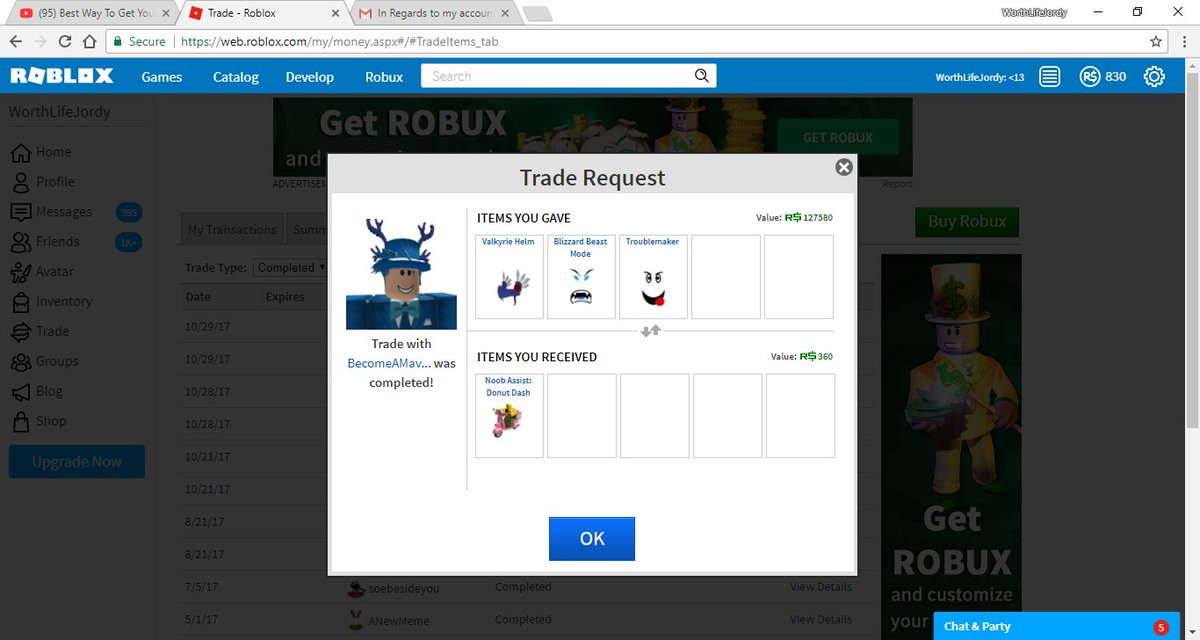
Task: Click Get Robux on ad banner
Action: coord(837,138)
